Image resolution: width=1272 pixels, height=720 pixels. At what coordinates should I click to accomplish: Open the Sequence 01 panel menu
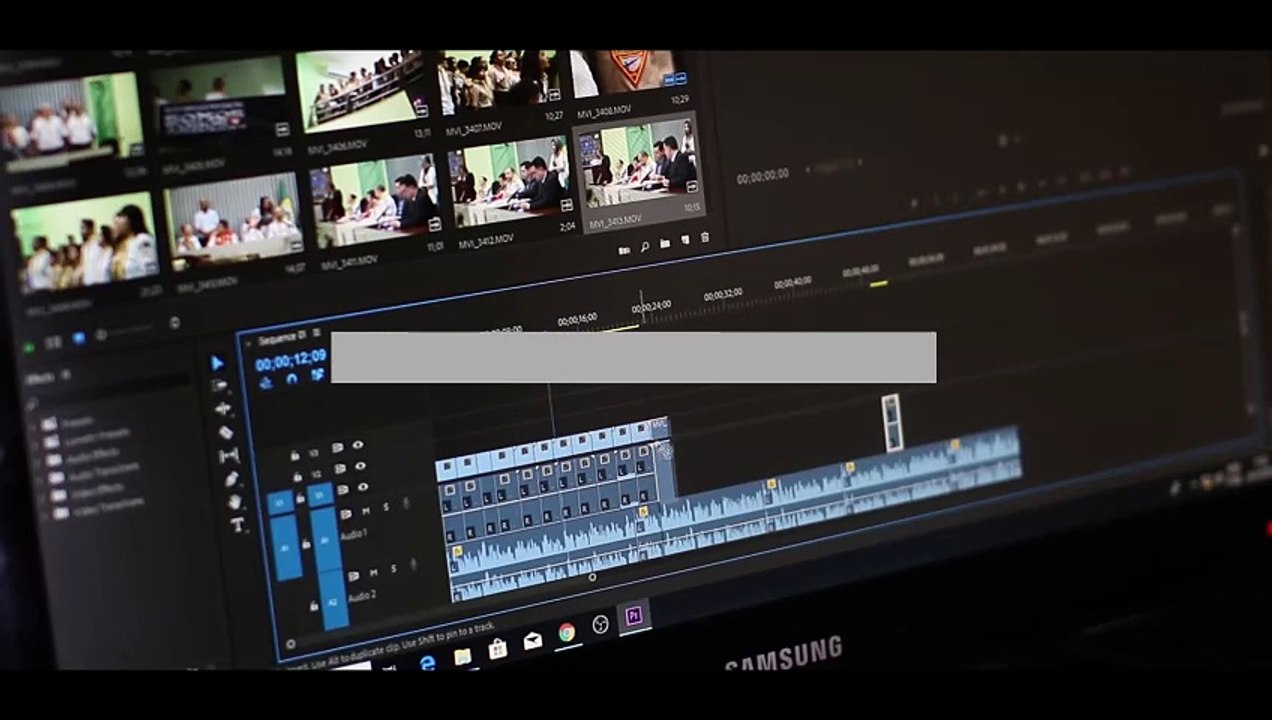(x=317, y=333)
